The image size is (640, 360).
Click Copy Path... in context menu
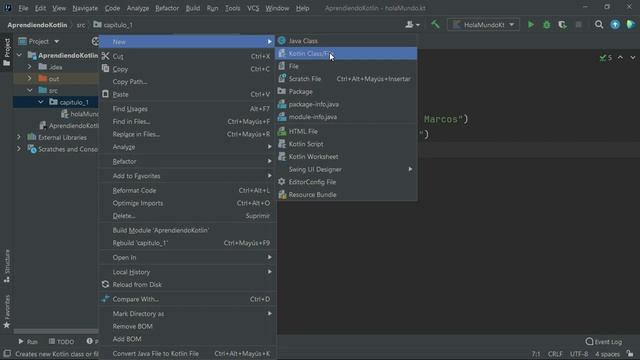click(187, 82)
